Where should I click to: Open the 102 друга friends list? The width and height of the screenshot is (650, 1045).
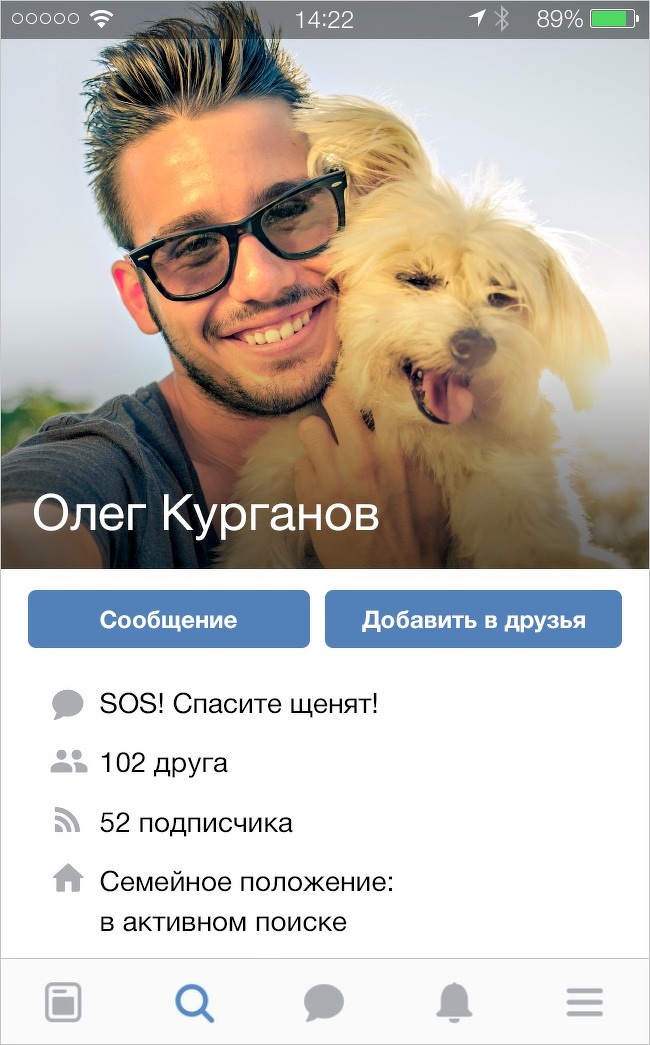[163, 763]
